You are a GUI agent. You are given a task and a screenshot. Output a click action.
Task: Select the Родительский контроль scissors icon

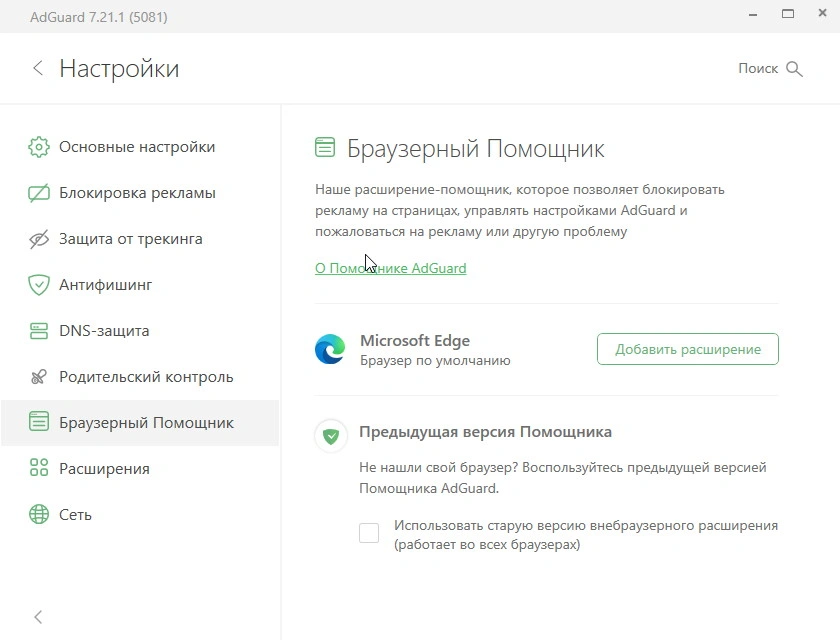pyautogui.click(x=39, y=377)
